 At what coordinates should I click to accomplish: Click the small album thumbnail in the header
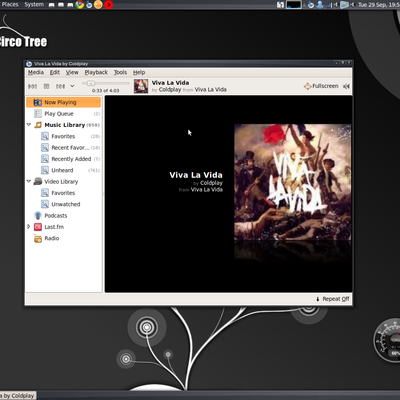pos(141,86)
